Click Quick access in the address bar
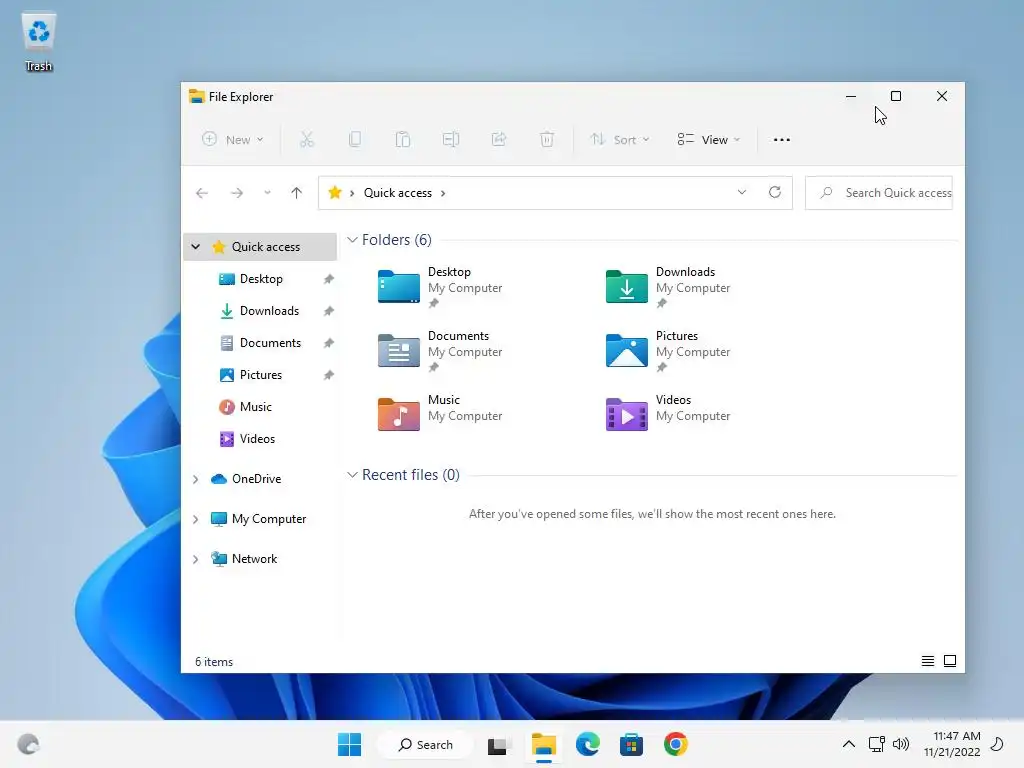Image resolution: width=1024 pixels, height=768 pixels. click(398, 193)
